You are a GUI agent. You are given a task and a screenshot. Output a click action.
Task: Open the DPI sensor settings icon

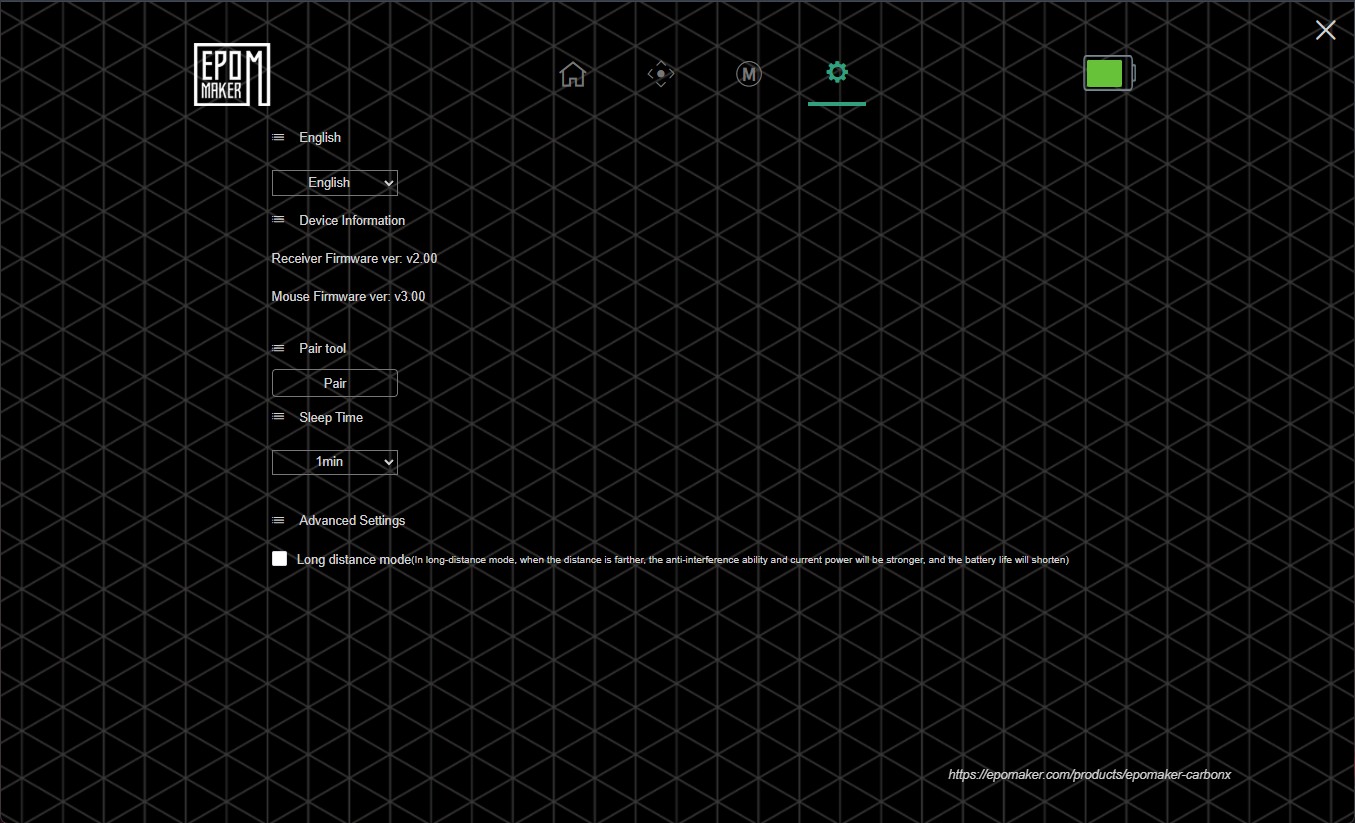pos(661,74)
